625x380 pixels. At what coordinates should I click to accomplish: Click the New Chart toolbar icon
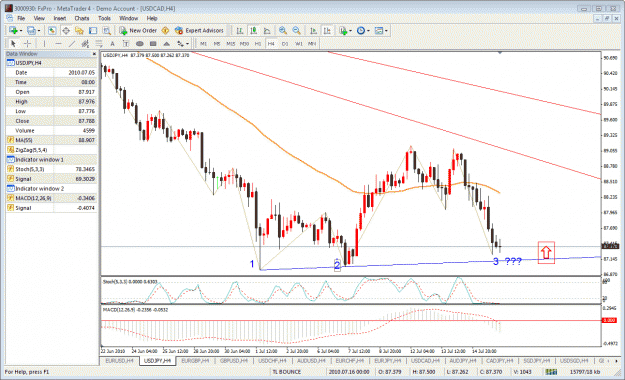(x=13, y=30)
